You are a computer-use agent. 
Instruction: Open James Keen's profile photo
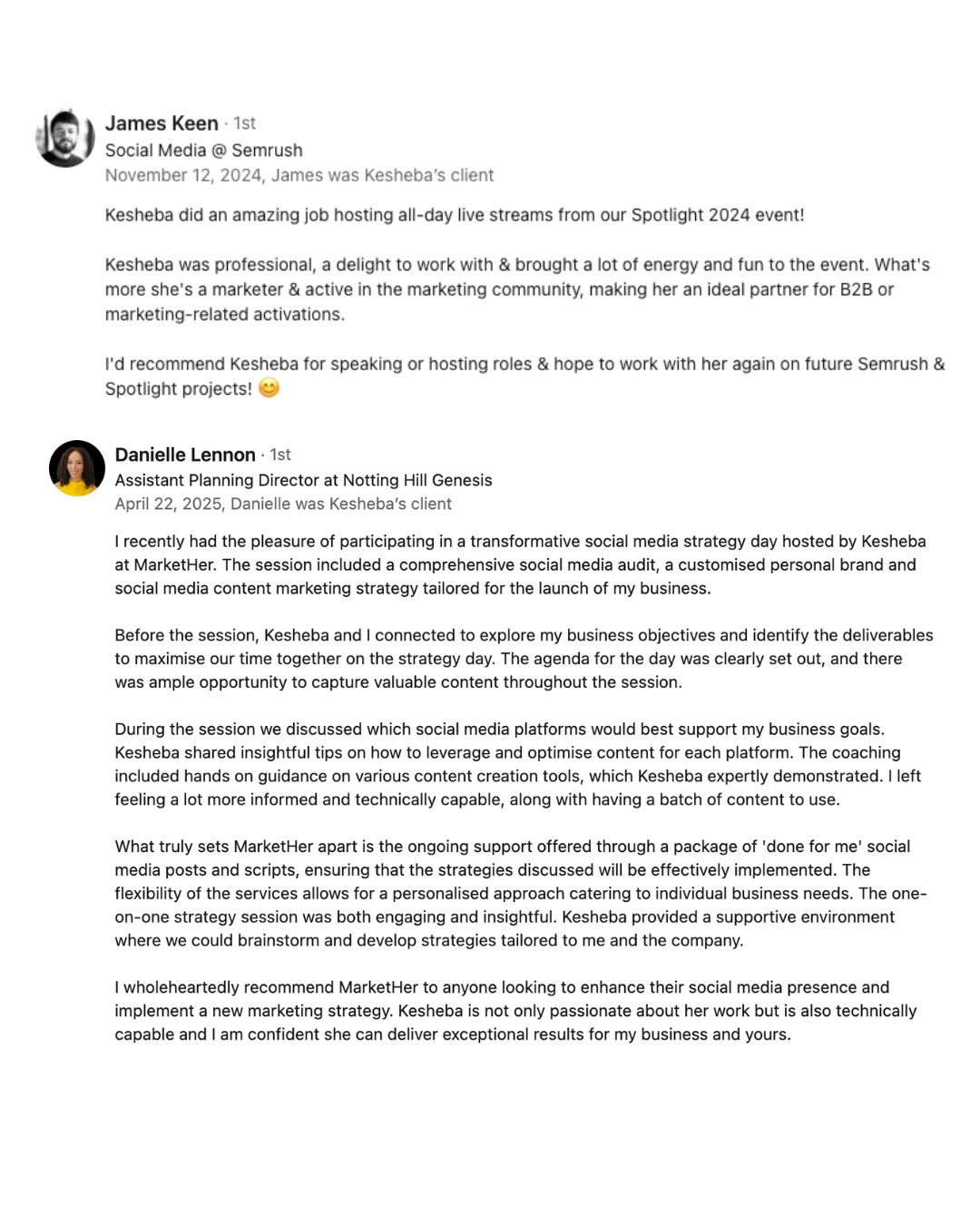pos(65,139)
